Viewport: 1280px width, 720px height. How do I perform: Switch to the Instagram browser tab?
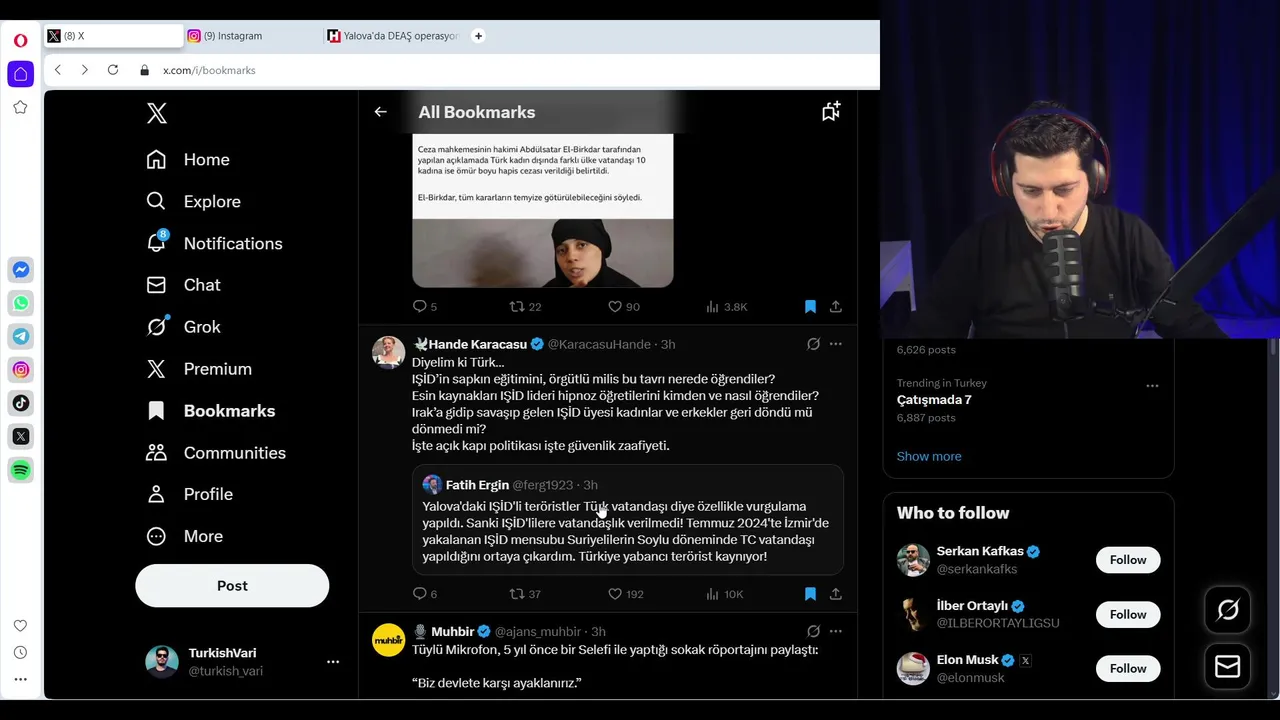pos(250,36)
